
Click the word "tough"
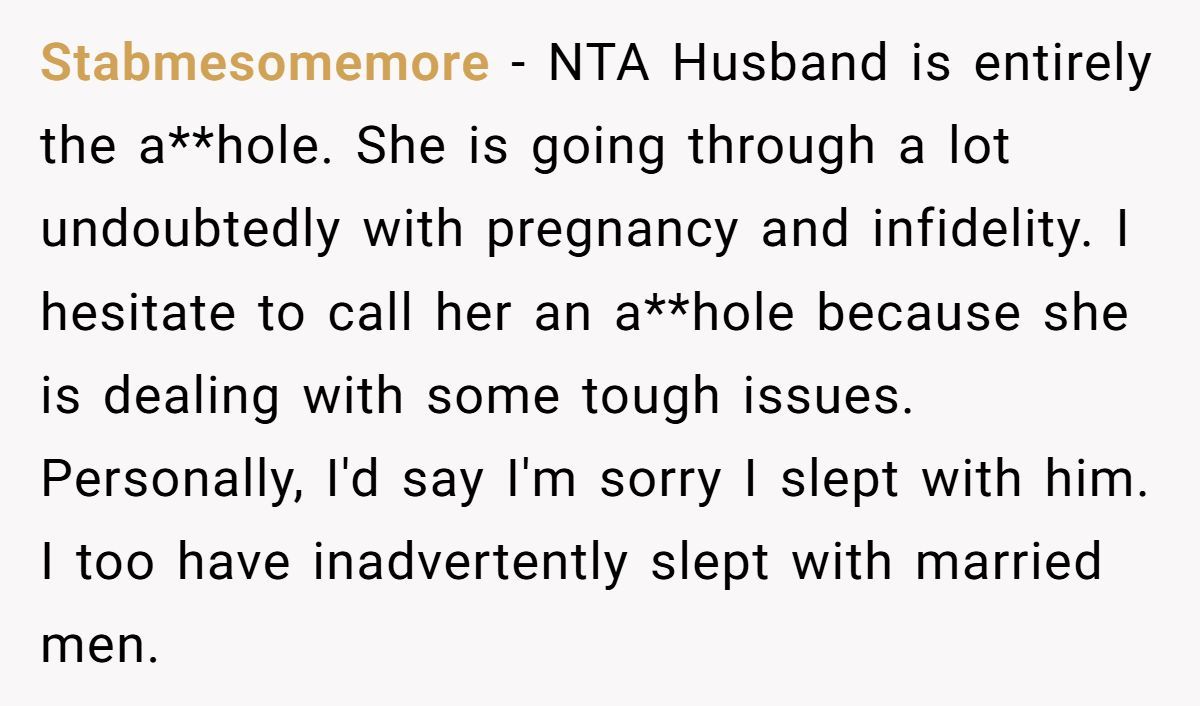(x=650, y=398)
